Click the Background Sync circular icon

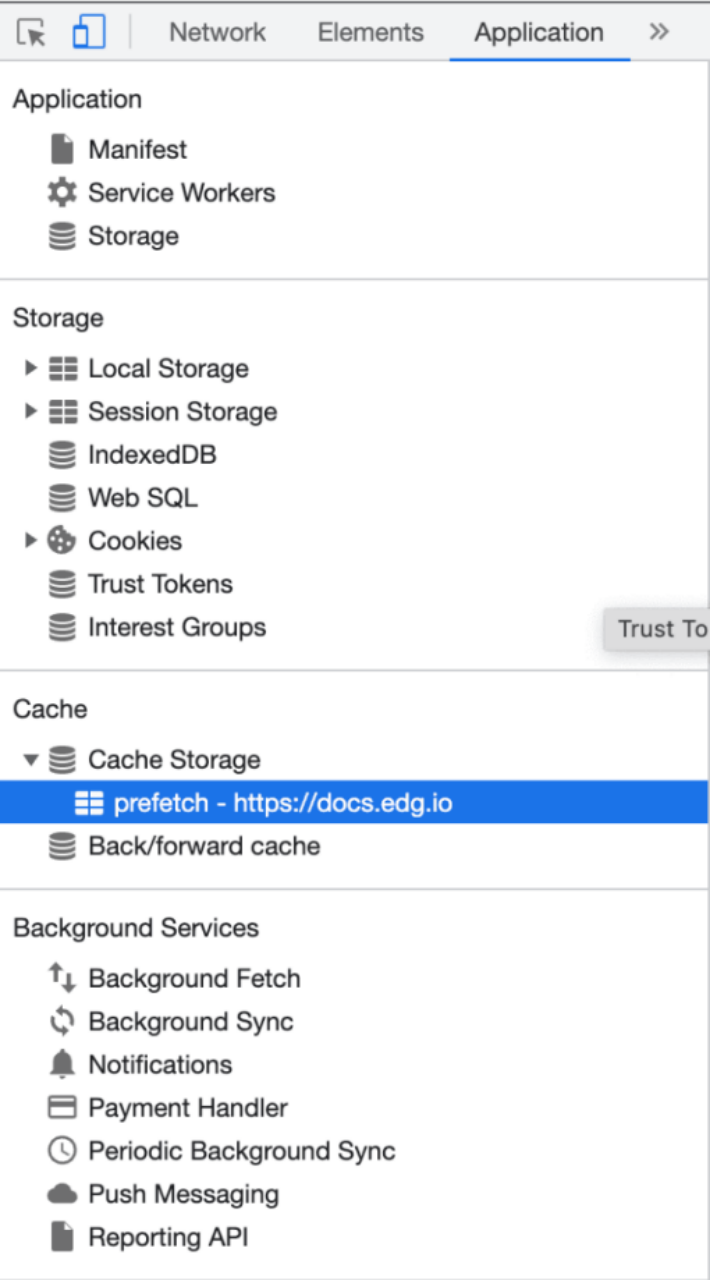point(62,1021)
